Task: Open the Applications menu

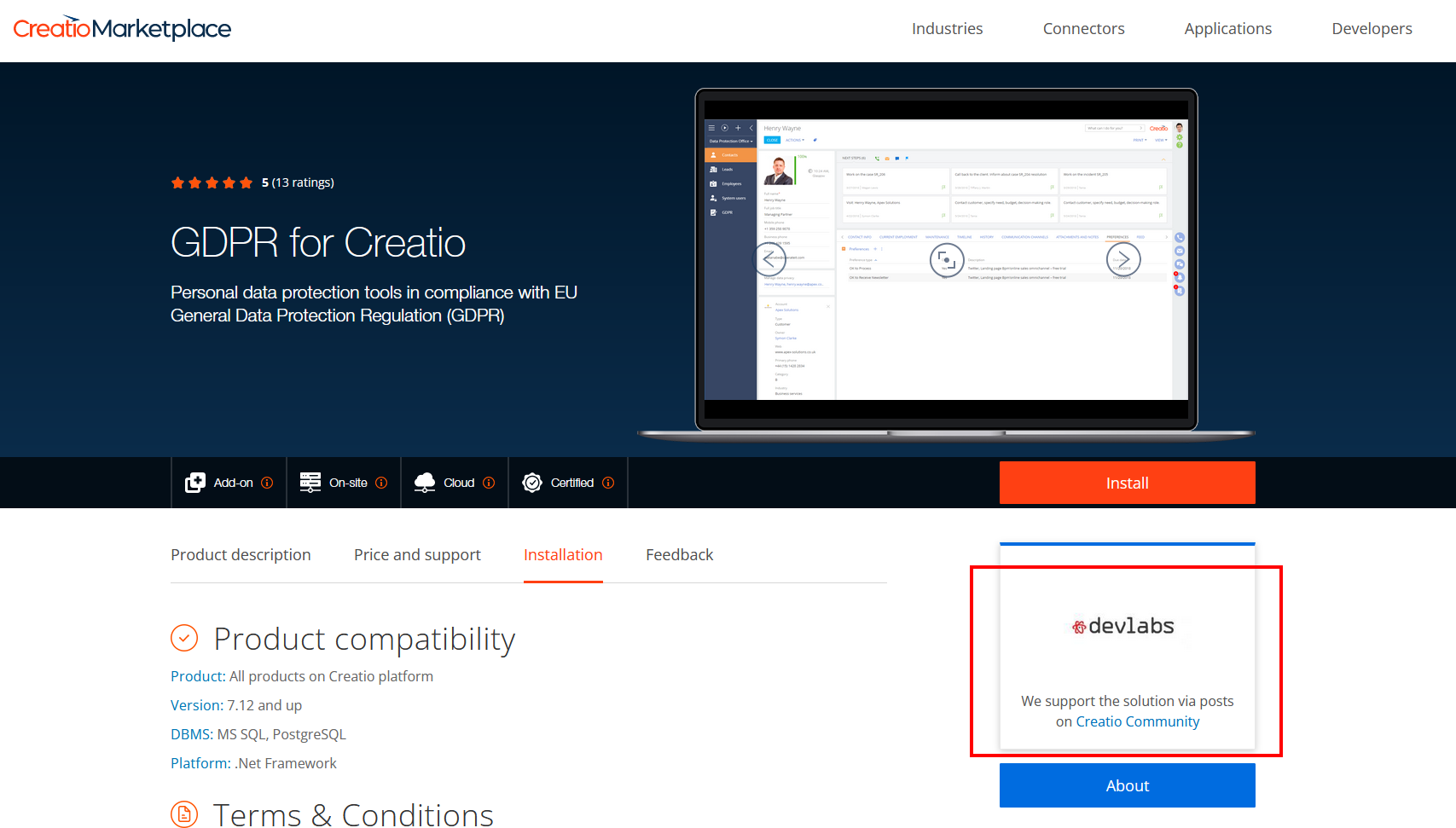Action: tap(1227, 28)
